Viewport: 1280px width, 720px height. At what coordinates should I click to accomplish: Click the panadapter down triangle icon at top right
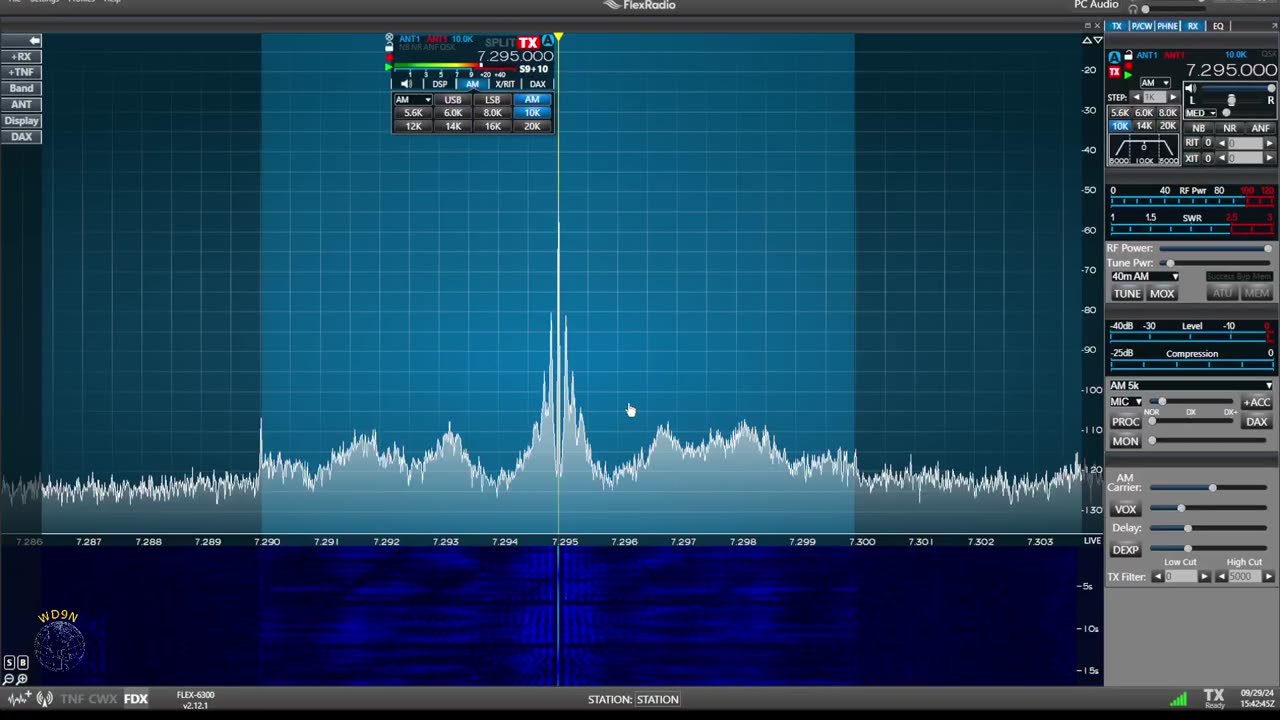point(1098,40)
